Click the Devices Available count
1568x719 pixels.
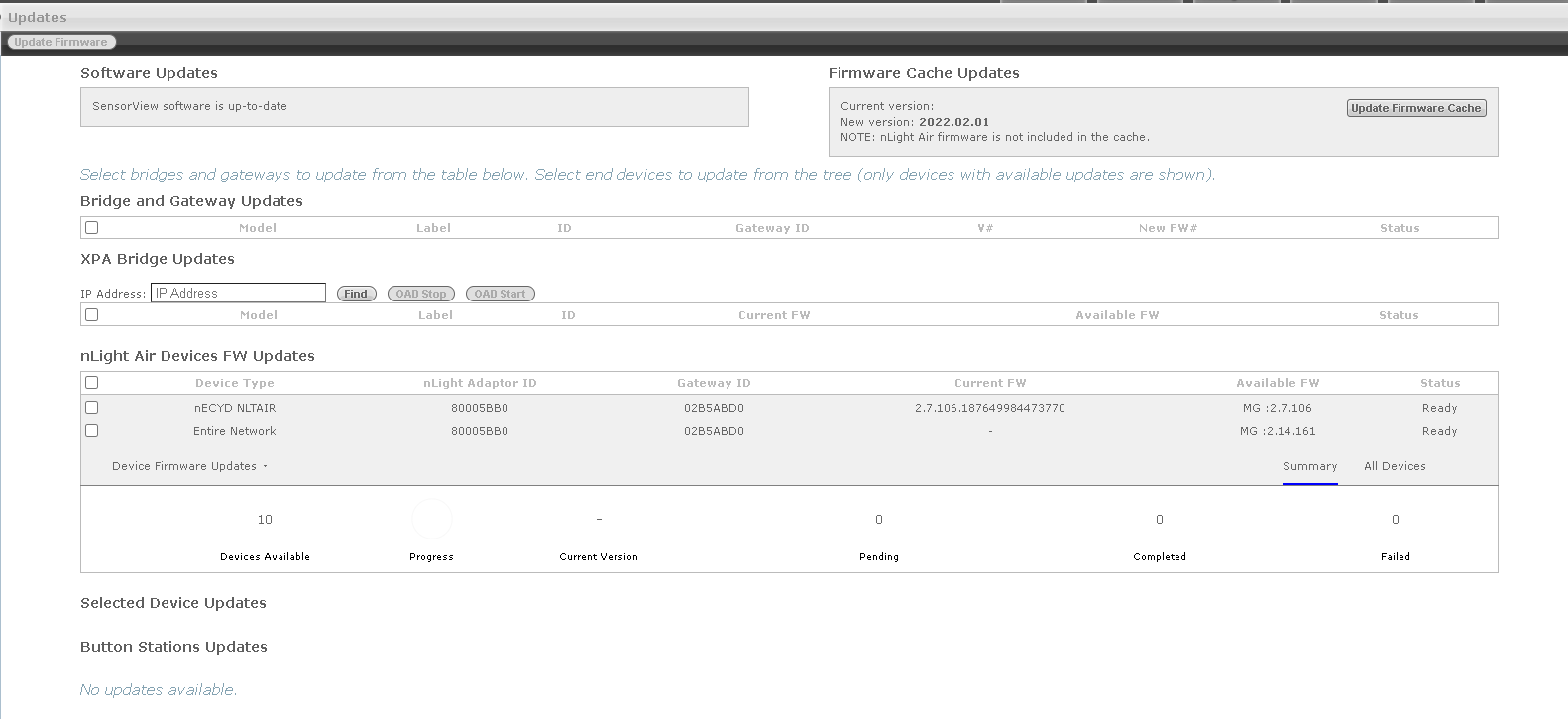coord(265,520)
